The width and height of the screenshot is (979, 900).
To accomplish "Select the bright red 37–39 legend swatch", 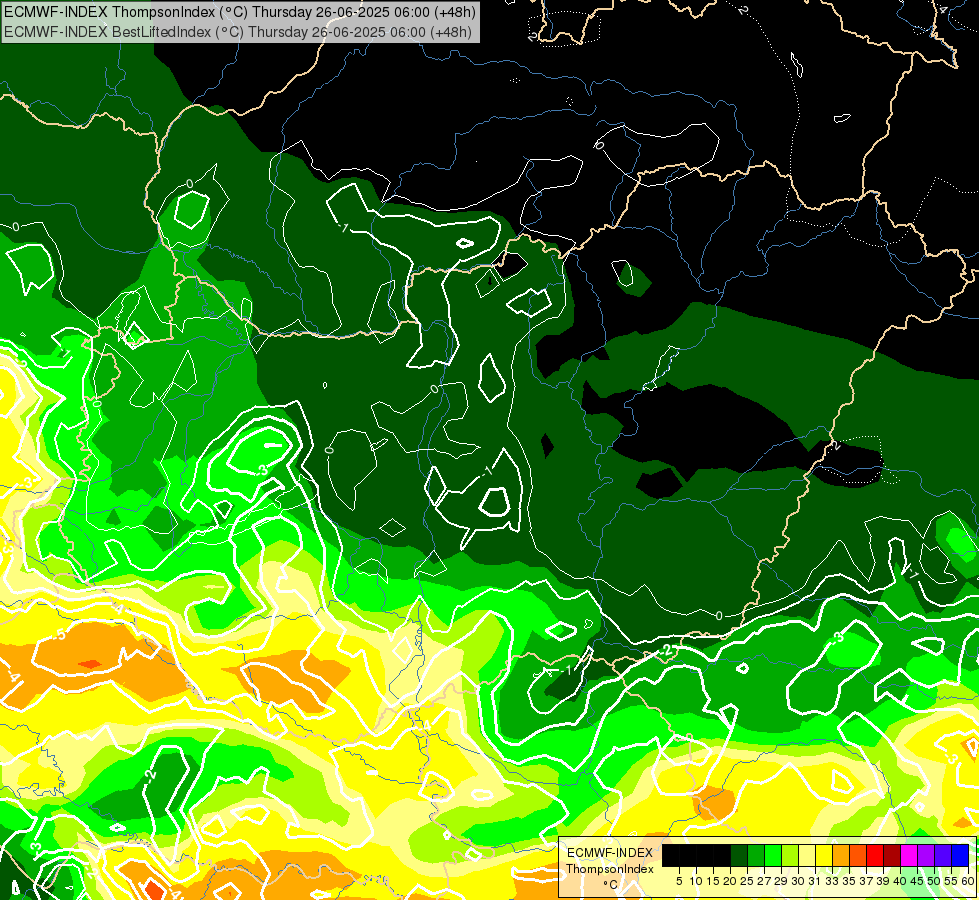I will [875, 855].
